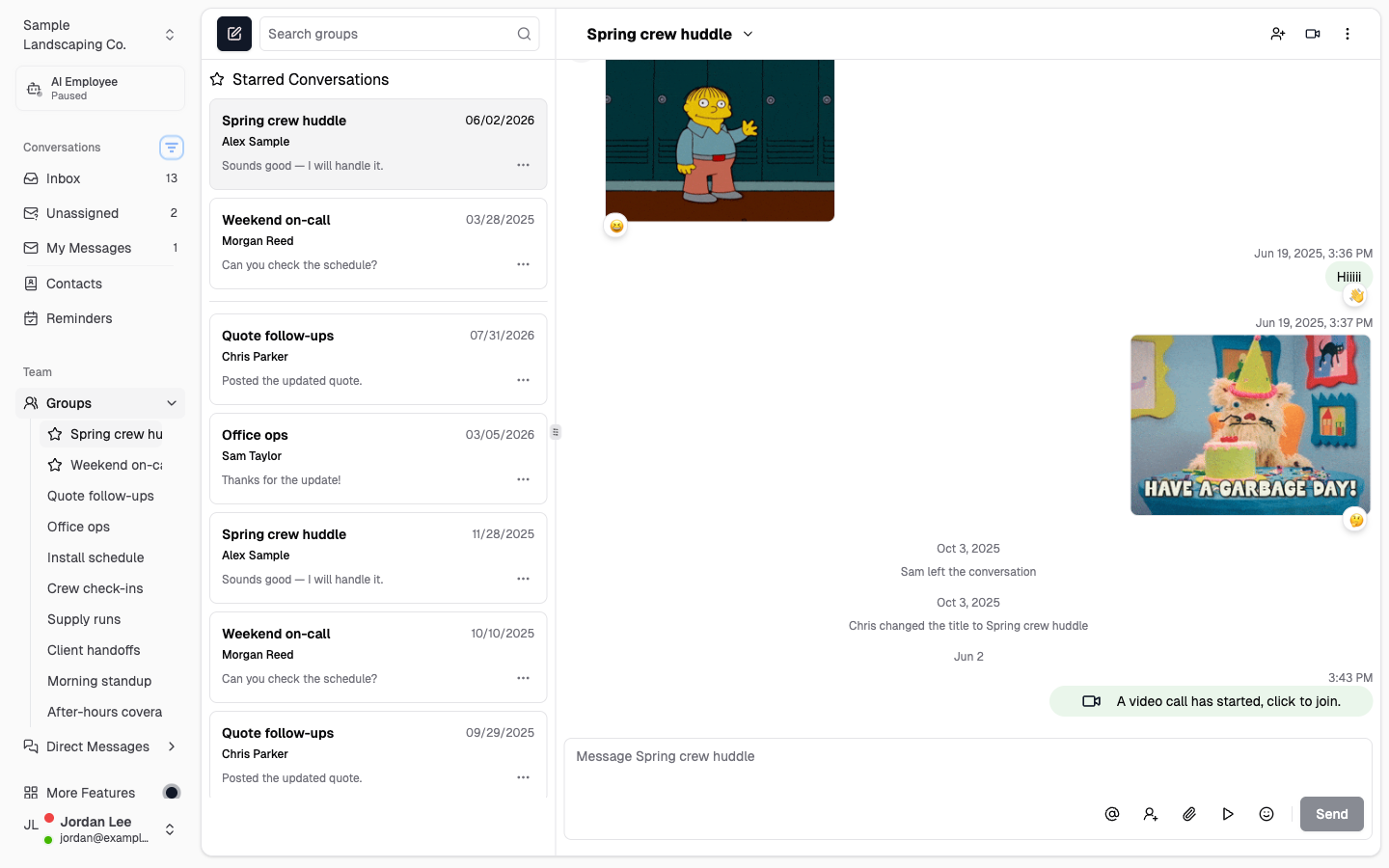
Task: Attach a file with the paperclip icon
Action: coord(1189,814)
